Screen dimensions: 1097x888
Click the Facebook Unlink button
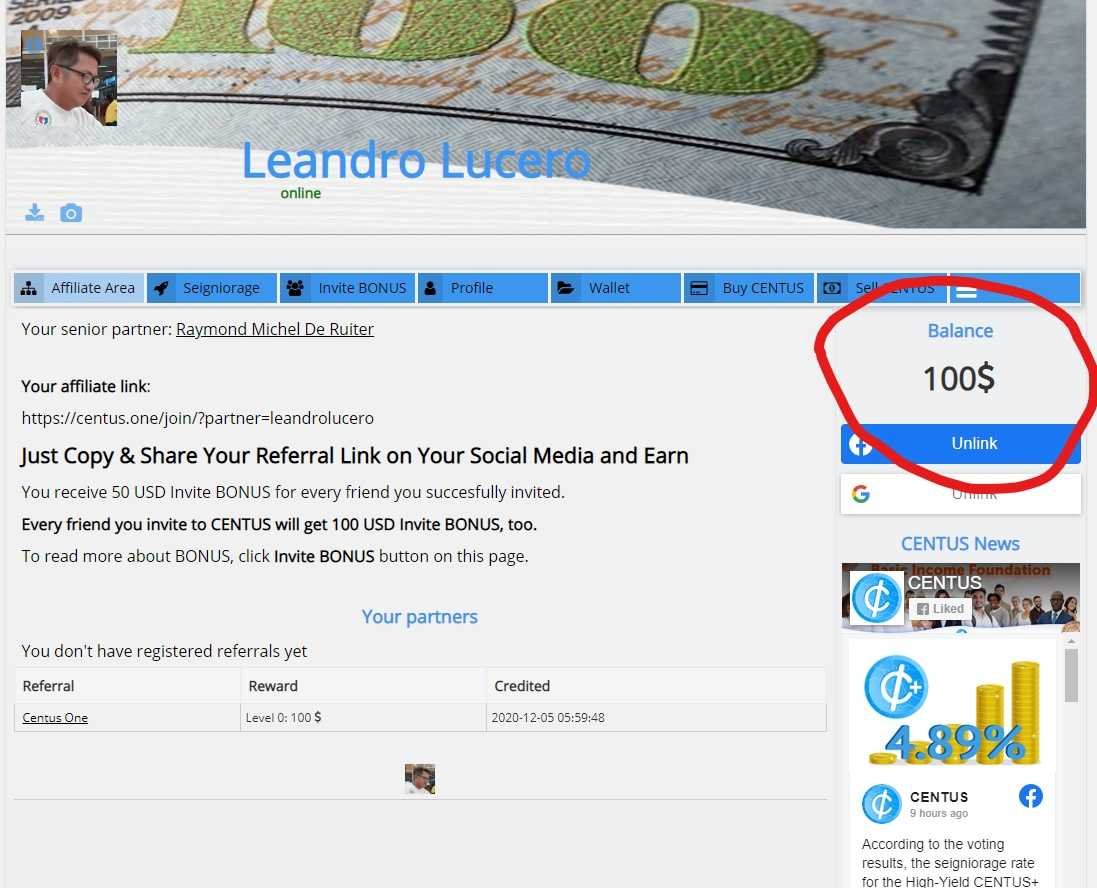point(961,444)
